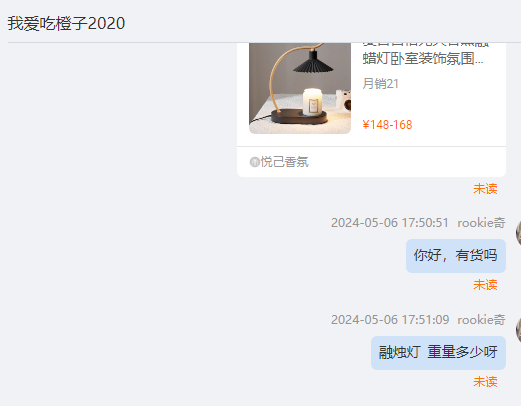Select the message bubble 融烛灯 重量多少呀
Image resolution: width=521 pixels, height=406 pixels.
click(438, 353)
